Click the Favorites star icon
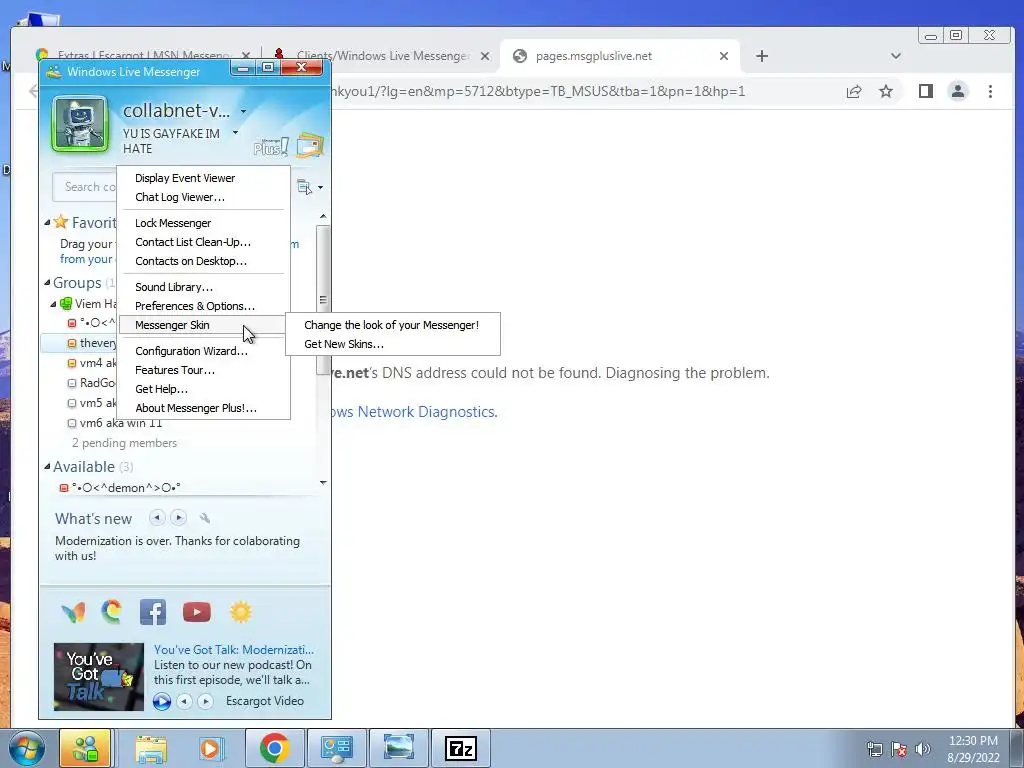1024x768 pixels. pos(61,222)
